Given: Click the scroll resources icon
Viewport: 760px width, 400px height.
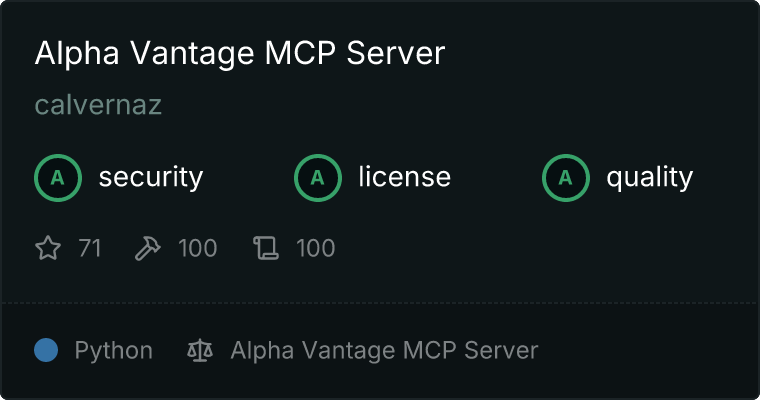Looking at the screenshot, I should click(x=266, y=248).
